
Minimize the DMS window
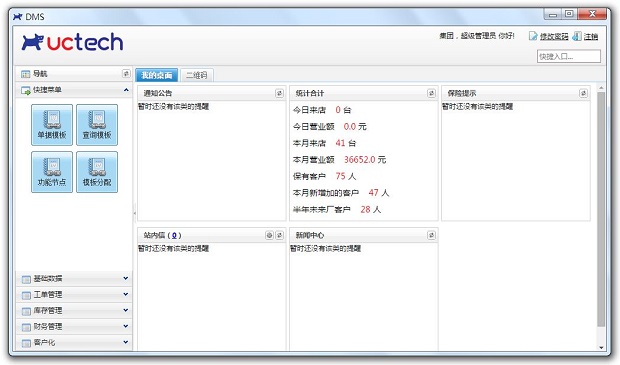pos(553,14)
